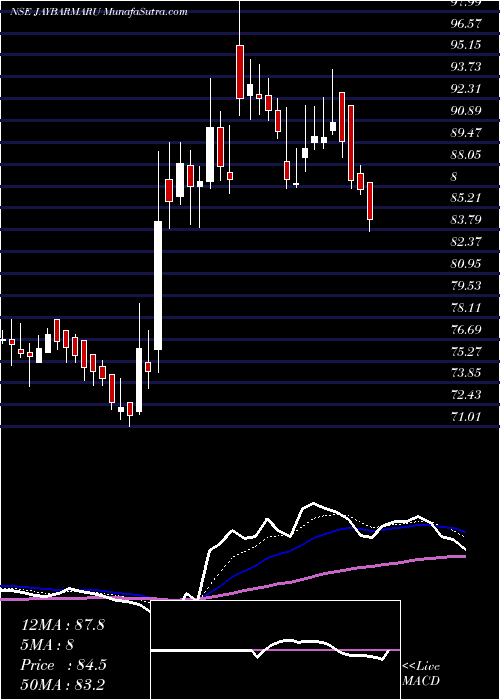Viewport: 500px width, 700px height.
Task: Click the tallest white breakout candle
Action: coord(158,285)
